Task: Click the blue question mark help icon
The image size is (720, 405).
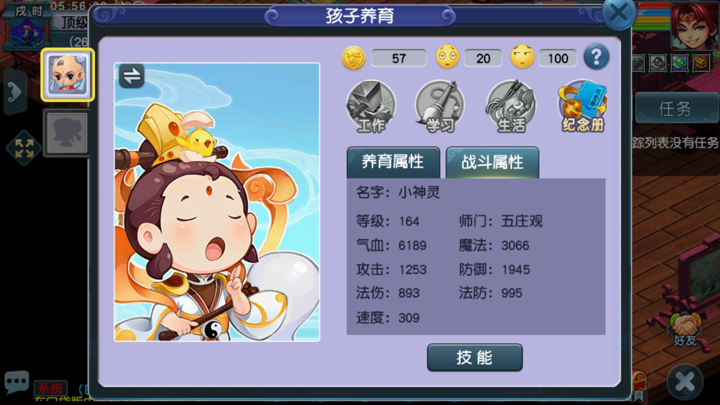Action: click(596, 57)
